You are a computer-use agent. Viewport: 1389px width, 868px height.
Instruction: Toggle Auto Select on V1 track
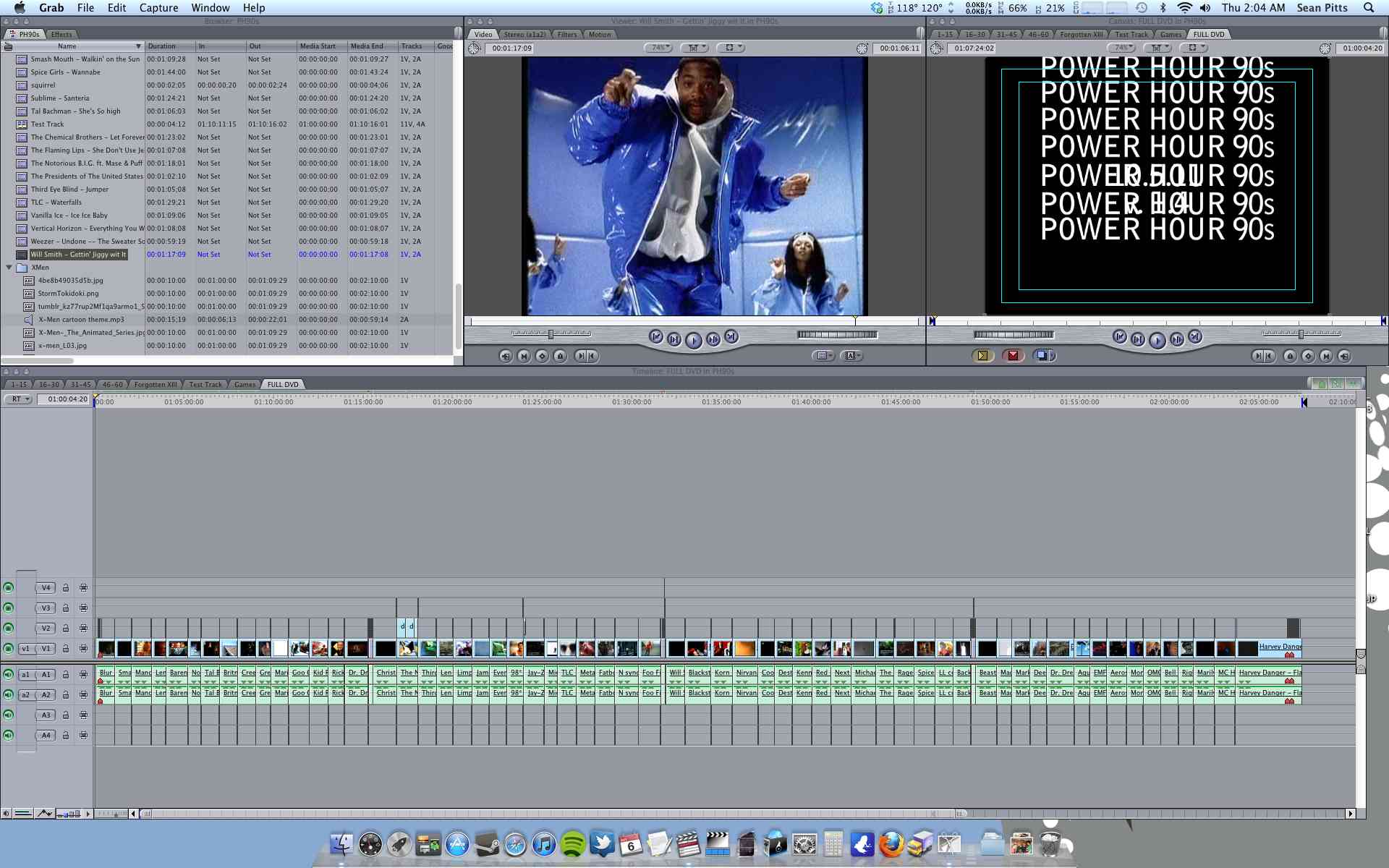pyautogui.click(x=83, y=649)
